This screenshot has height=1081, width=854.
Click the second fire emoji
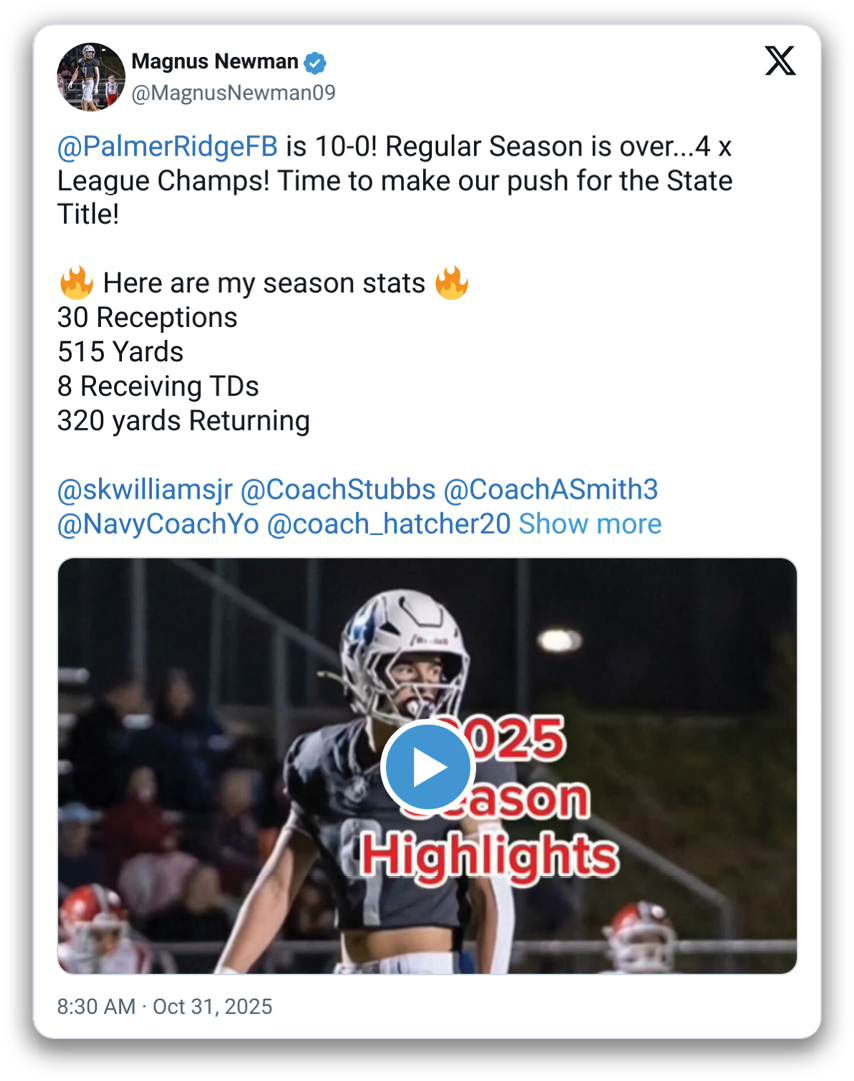[451, 283]
